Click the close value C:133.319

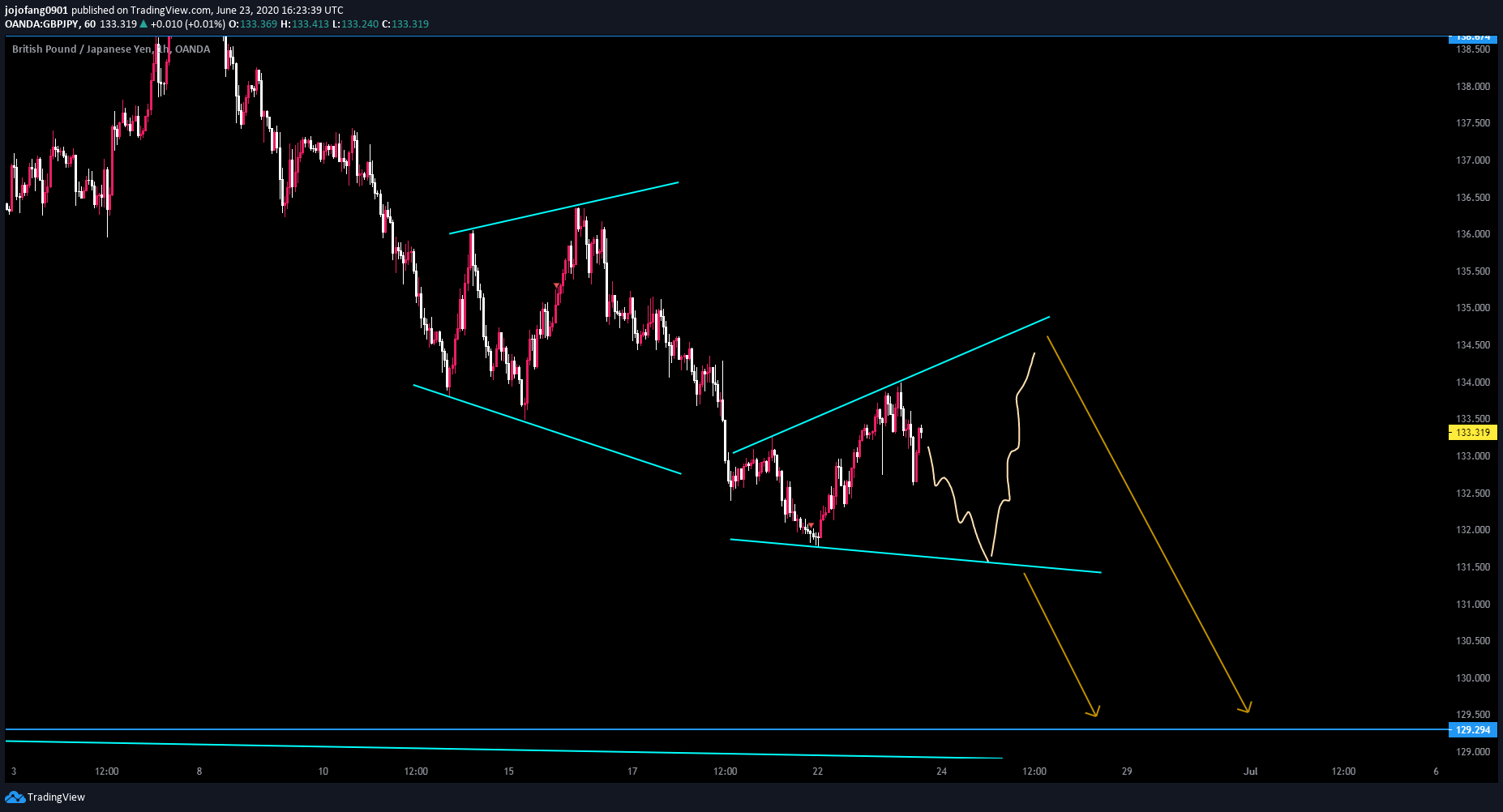[x=405, y=24]
